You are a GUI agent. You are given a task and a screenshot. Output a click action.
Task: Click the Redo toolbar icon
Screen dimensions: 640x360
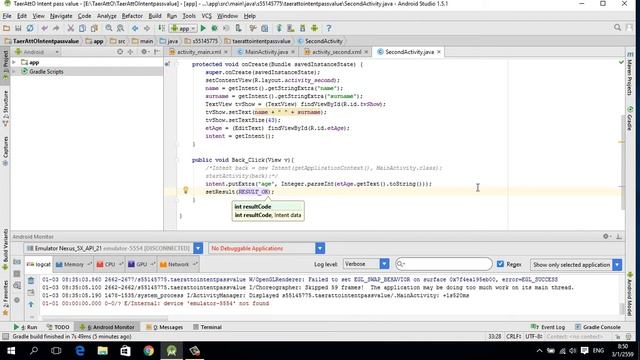click(56, 28)
